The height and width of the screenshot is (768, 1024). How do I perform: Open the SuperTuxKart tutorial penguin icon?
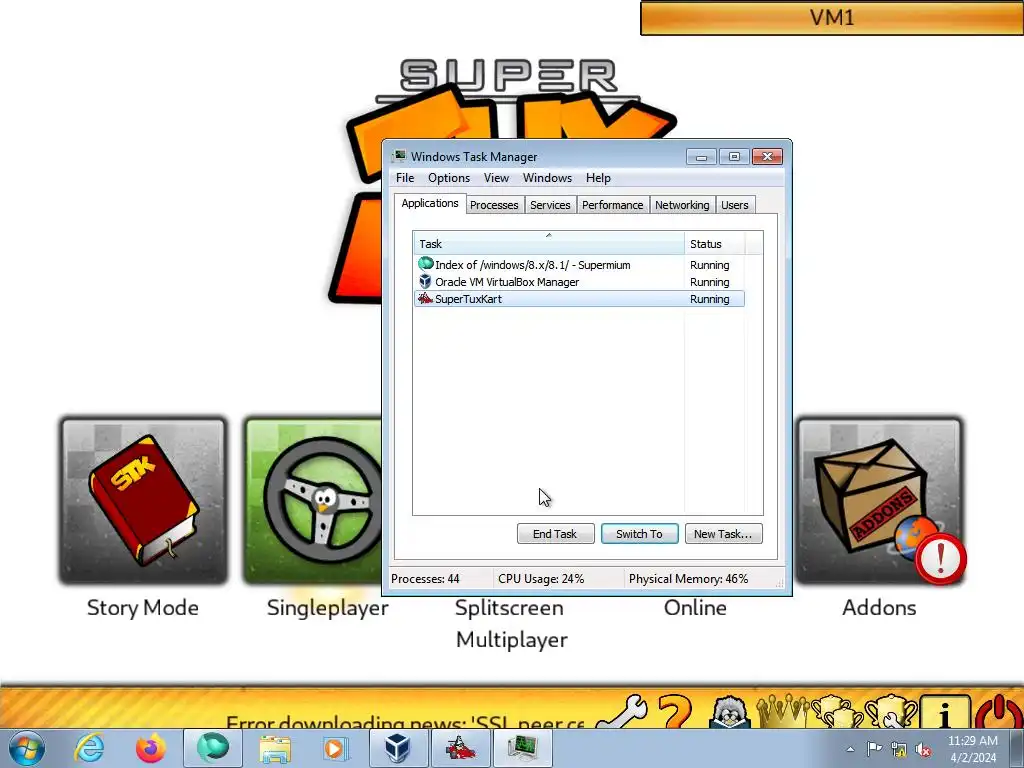click(x=728, y=711)
